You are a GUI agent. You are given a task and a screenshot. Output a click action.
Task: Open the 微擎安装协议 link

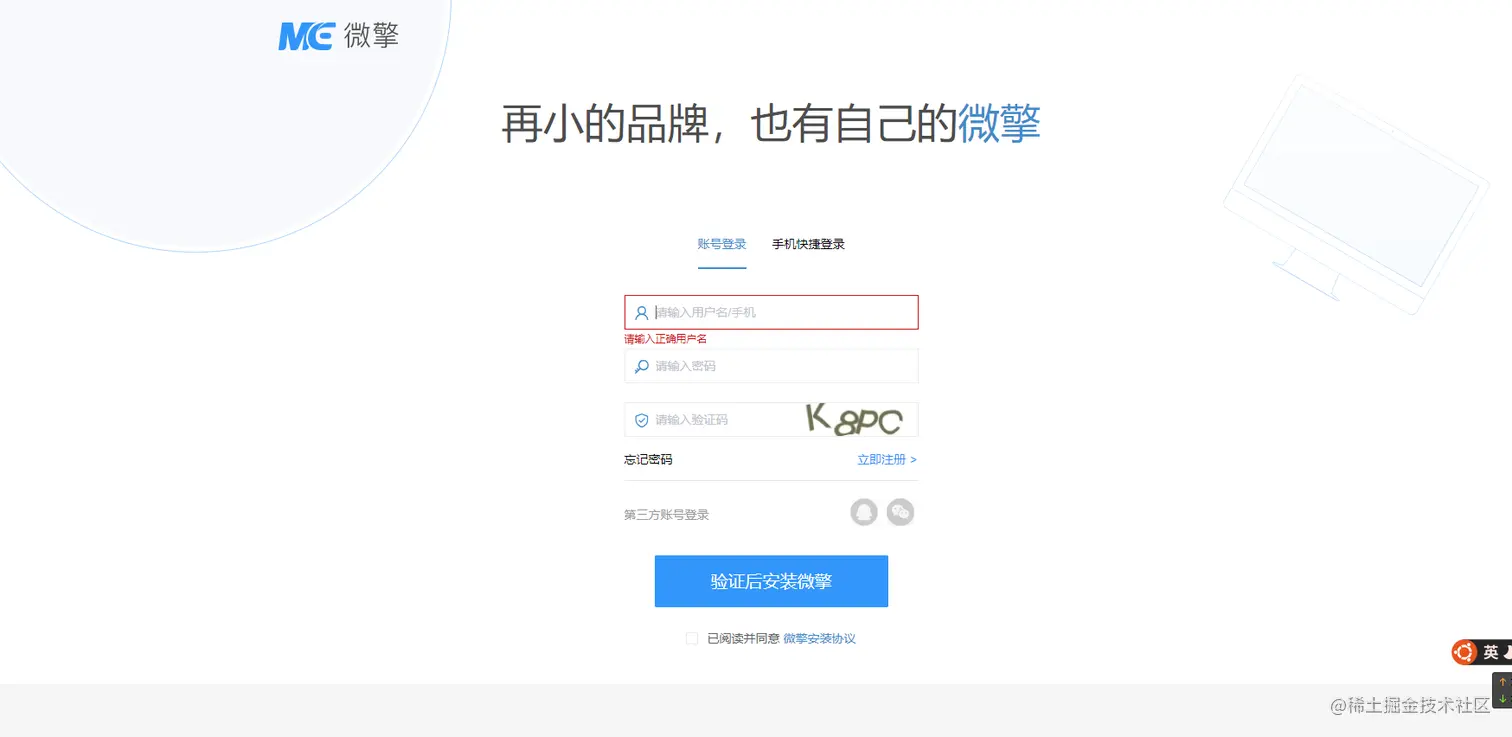tap(819, 638)
